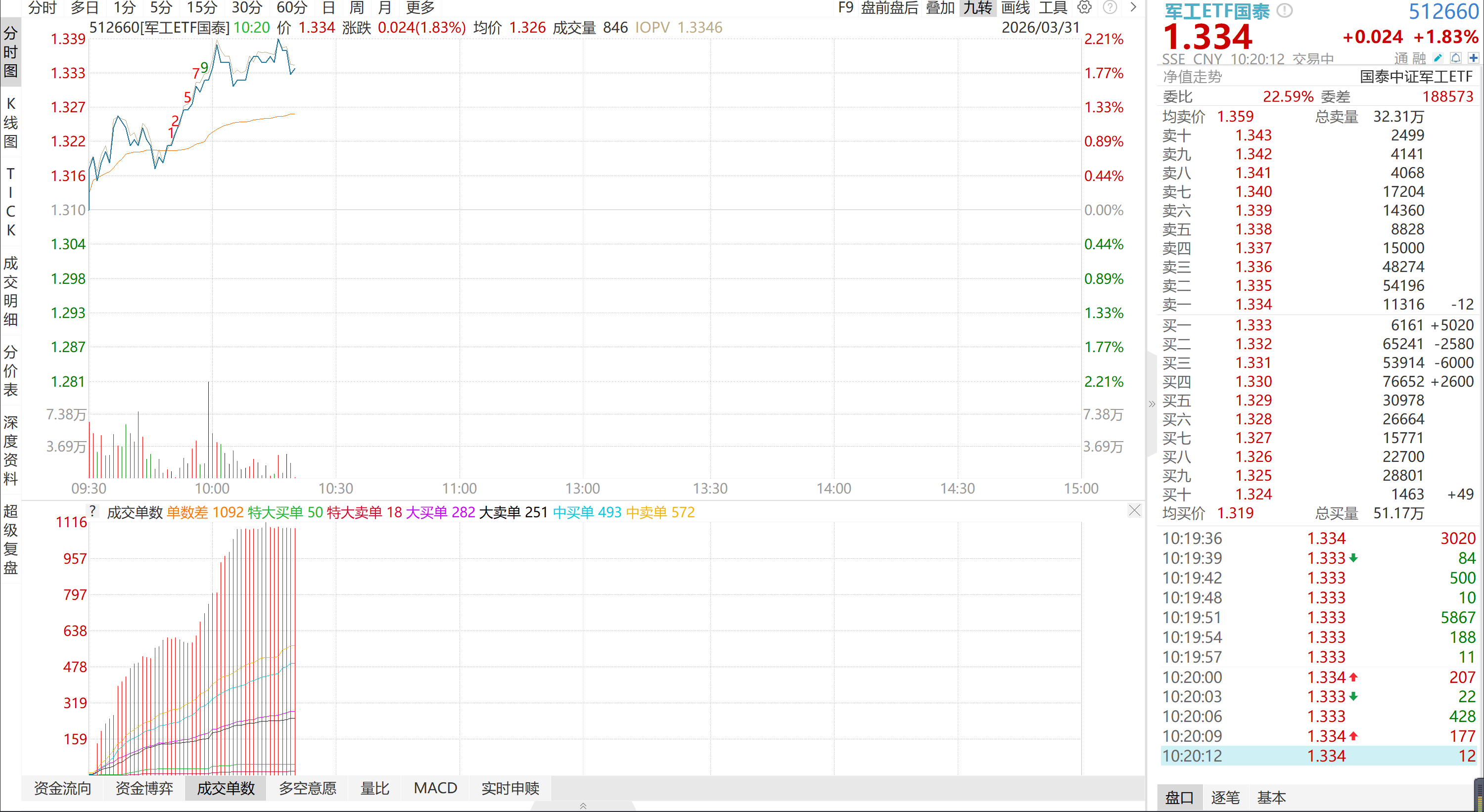The width and height of the screenshot is (1484, 812).
Task: Open the 画线 drawing menu
Action: [x=1017, y=8]
